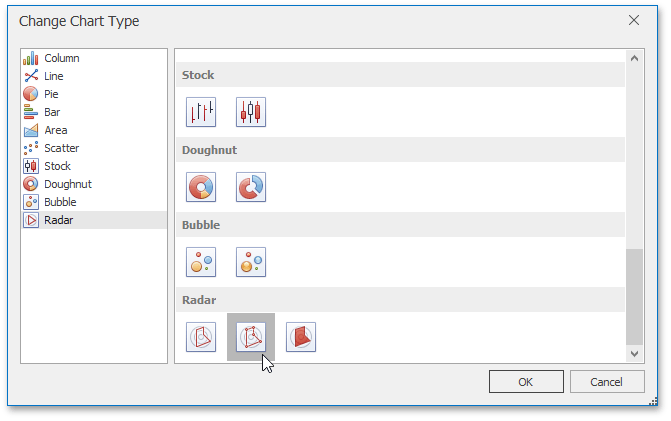
Task: Select Column in the chart category list
Action: click(x=61, y=58)
